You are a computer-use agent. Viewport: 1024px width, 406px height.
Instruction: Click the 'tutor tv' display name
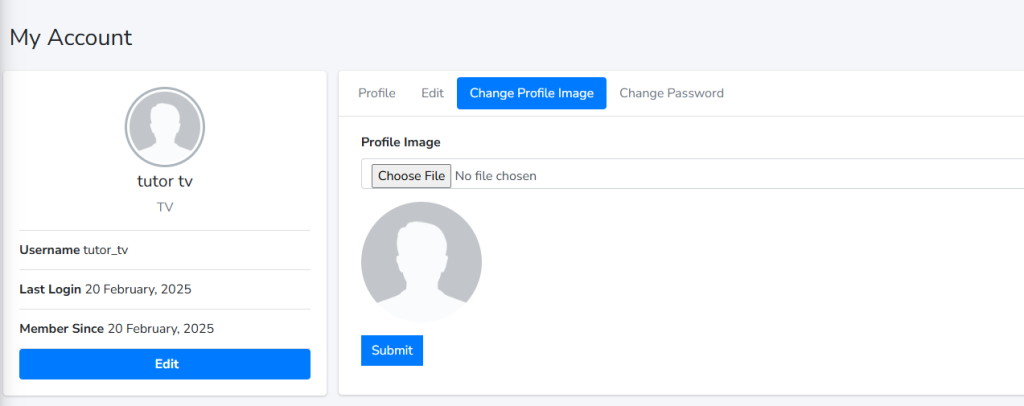click(165, 182)
